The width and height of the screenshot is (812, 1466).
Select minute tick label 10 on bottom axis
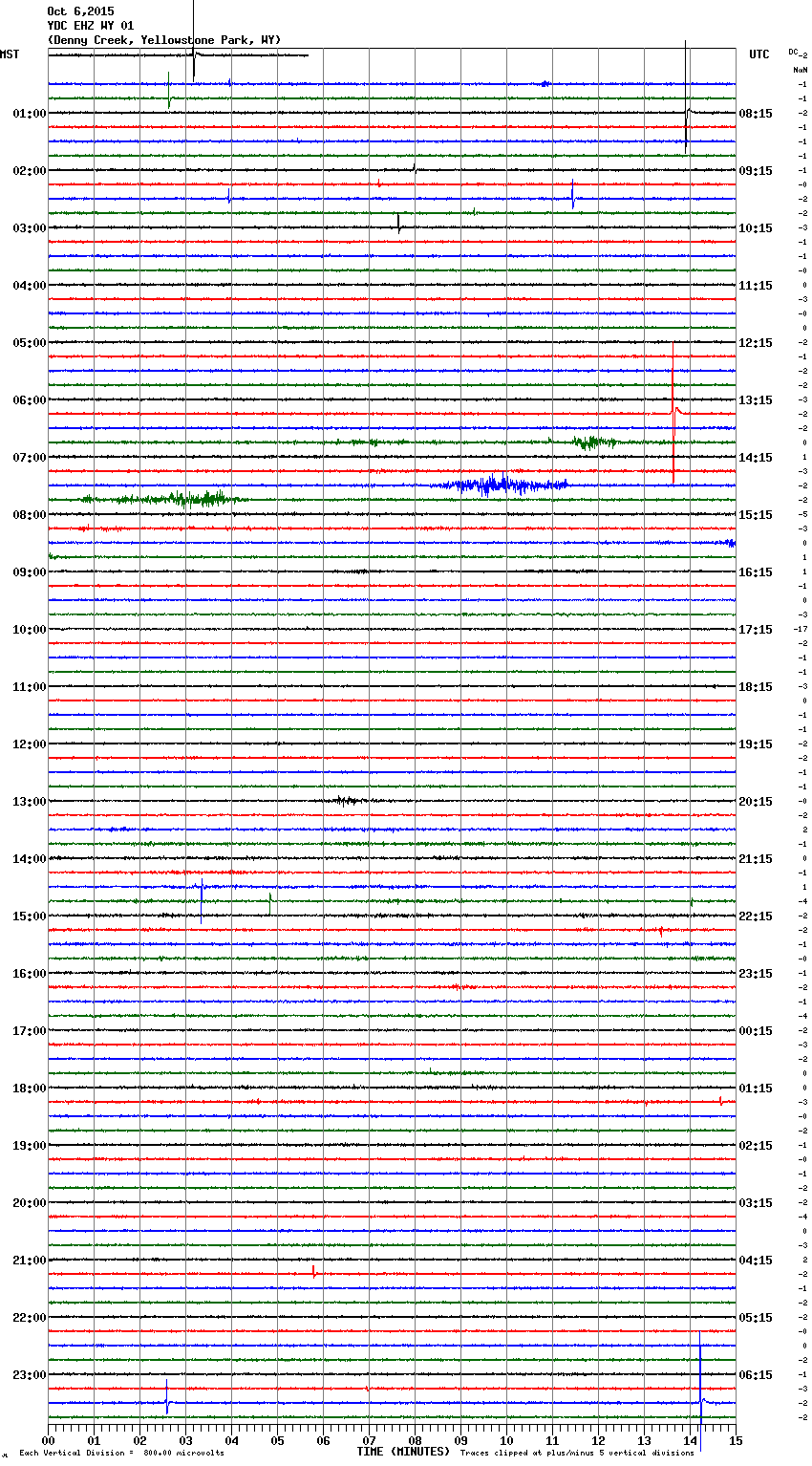506,1440
